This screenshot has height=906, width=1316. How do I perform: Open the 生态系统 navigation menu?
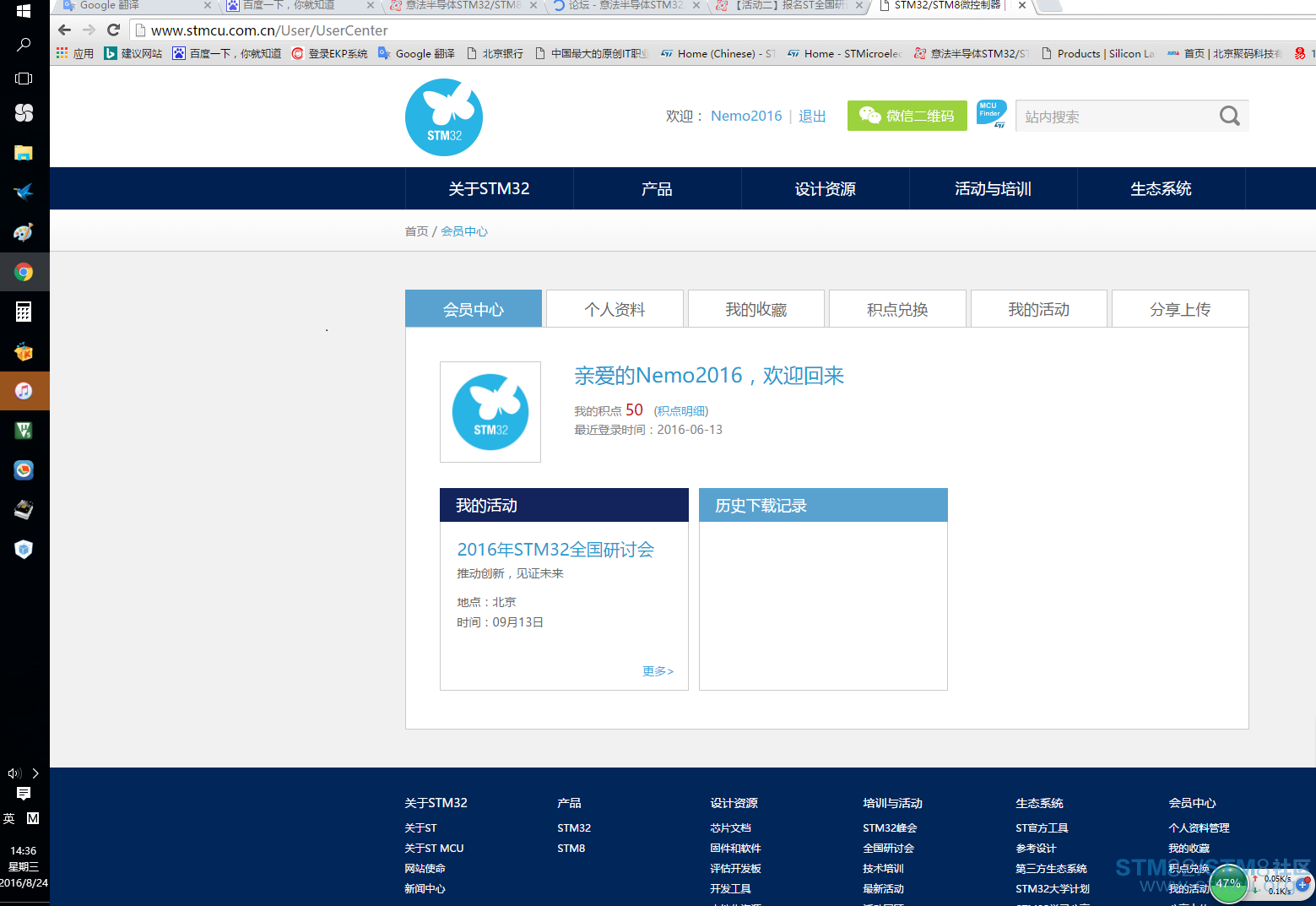(x=1161, y=188)
